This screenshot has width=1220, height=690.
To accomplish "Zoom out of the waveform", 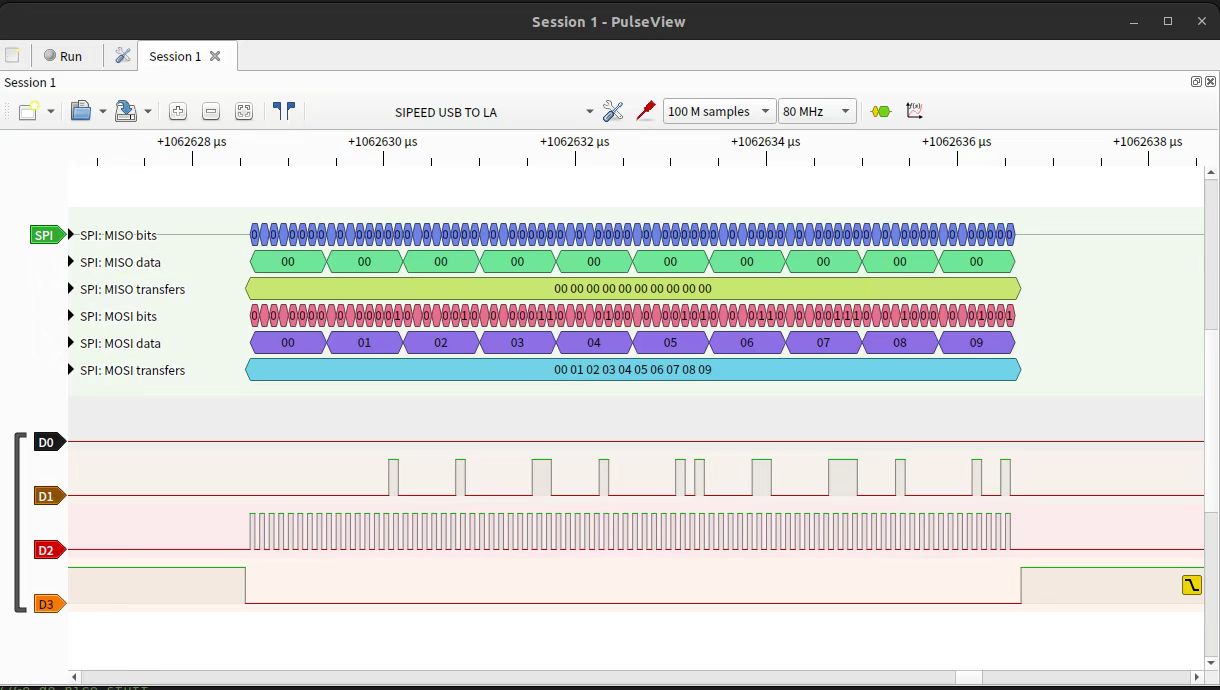I will (x=211, y=111).
